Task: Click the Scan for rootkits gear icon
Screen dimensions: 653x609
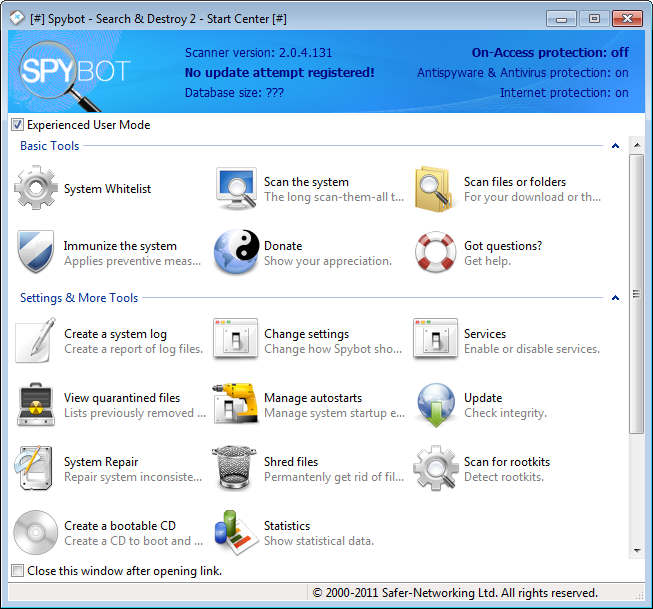Action: pyautogui.click(x=435, y=468)
